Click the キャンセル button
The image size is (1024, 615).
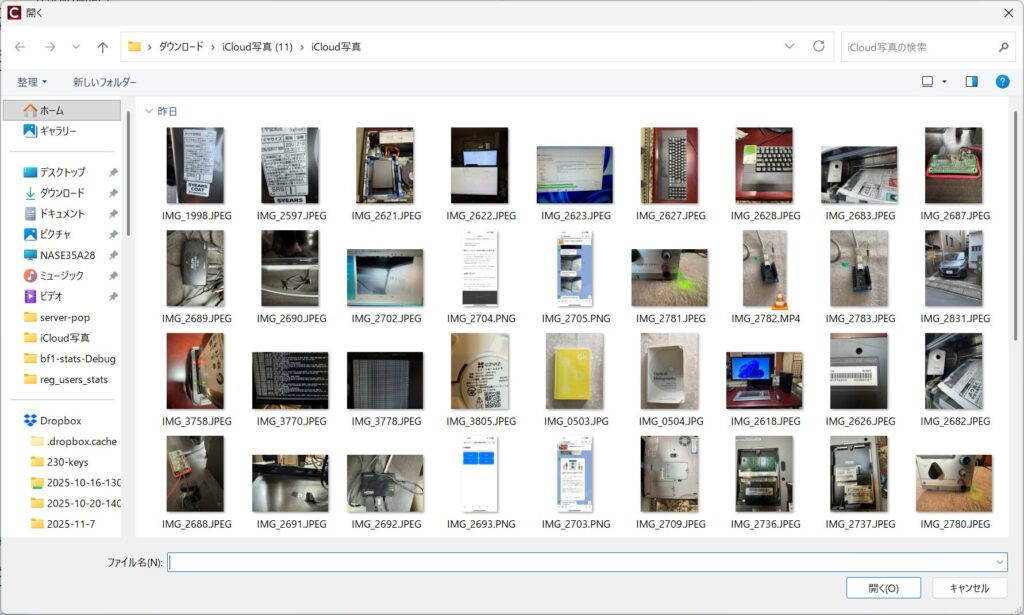coord(969,588)
